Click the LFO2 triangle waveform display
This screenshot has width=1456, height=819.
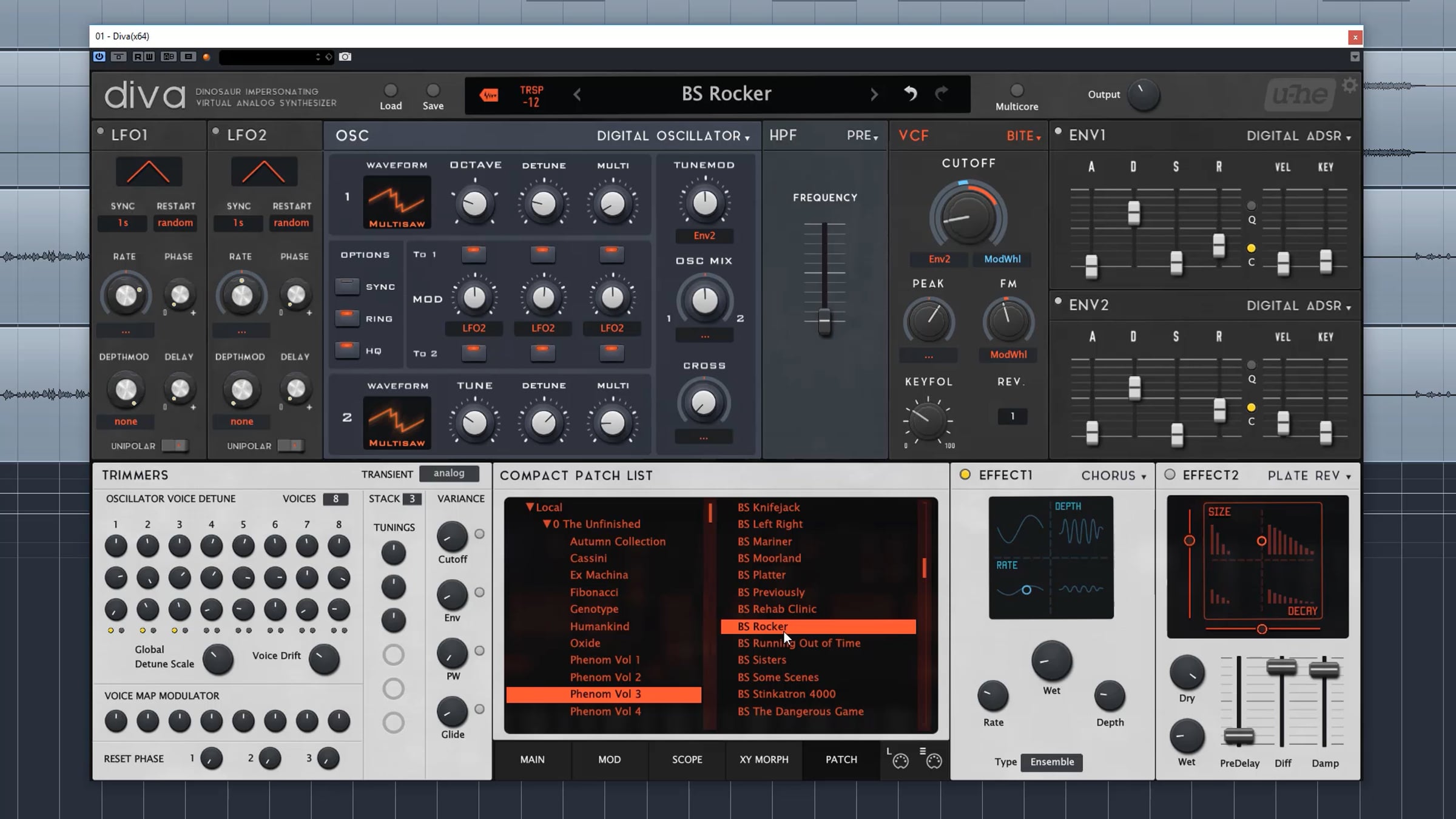pyautogui.click(x=265, y=172)
